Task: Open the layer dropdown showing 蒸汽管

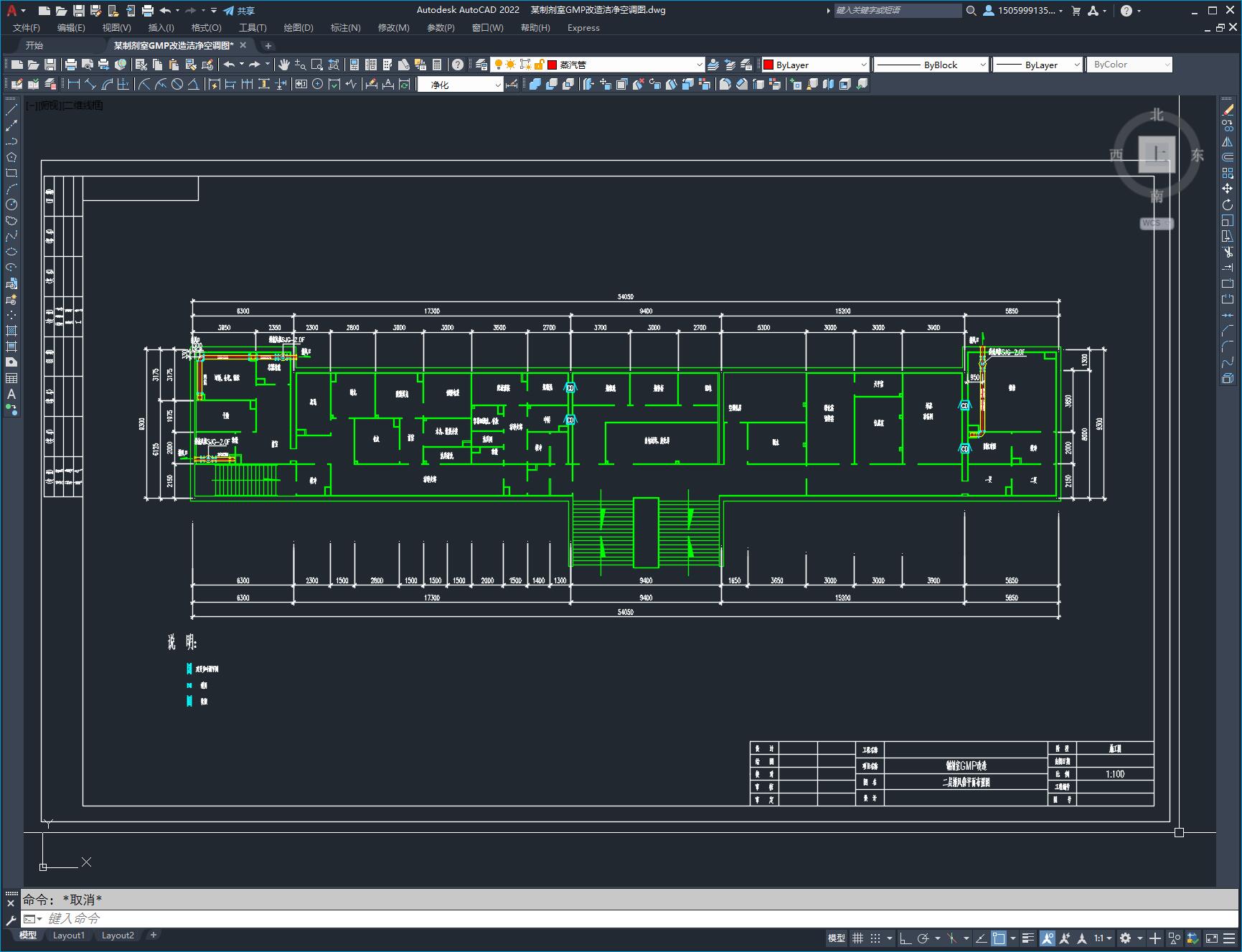Action: pyautogui.click(x=598, y=65)
